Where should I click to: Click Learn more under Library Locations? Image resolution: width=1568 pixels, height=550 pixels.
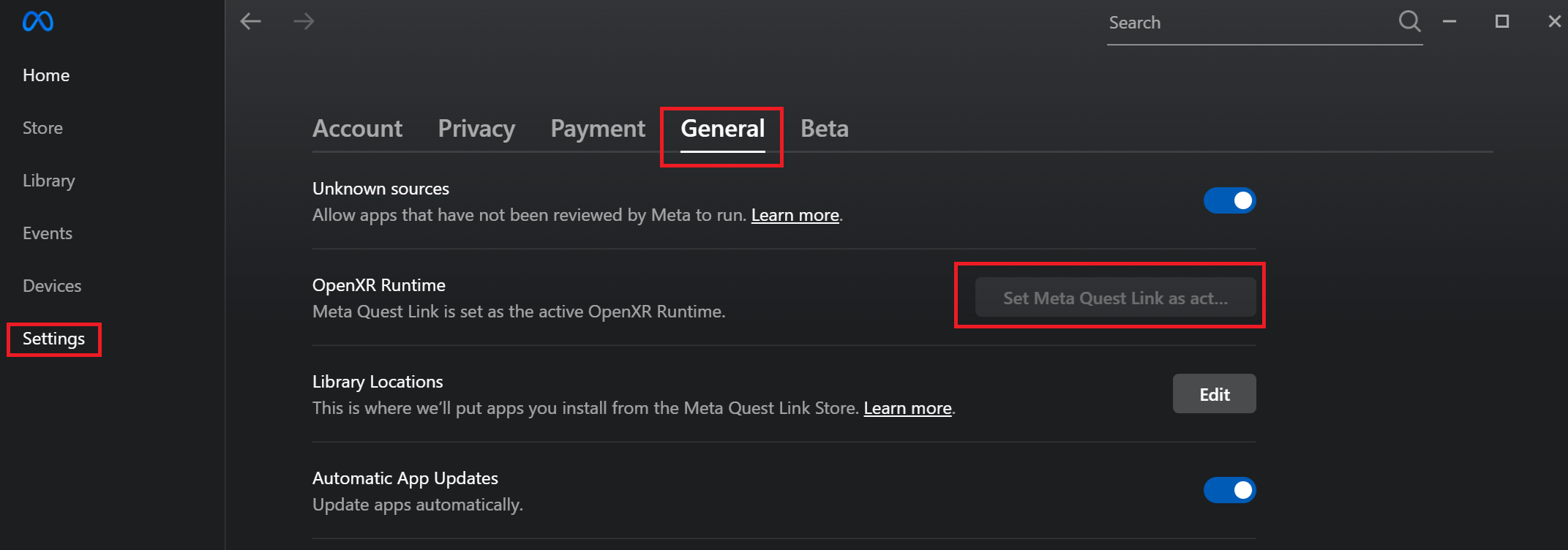coord(907,407)
